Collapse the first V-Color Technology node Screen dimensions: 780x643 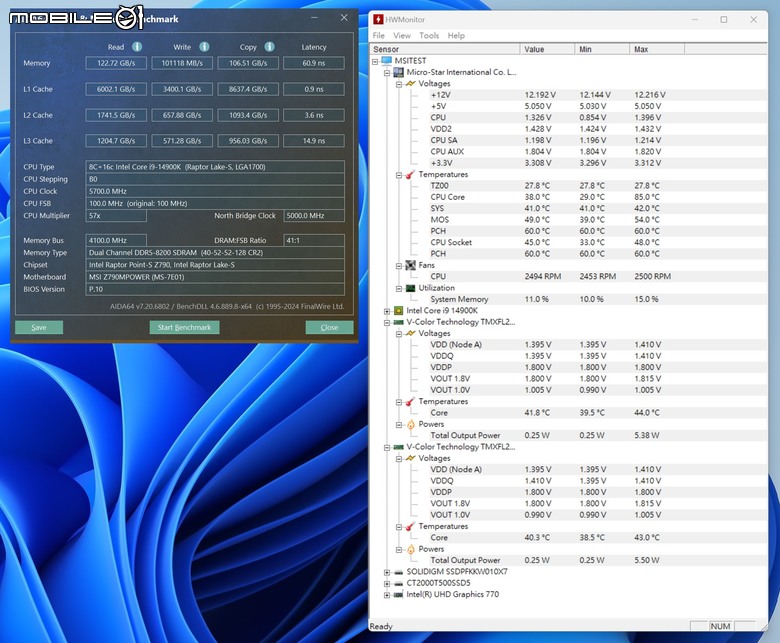click(387, 323)
